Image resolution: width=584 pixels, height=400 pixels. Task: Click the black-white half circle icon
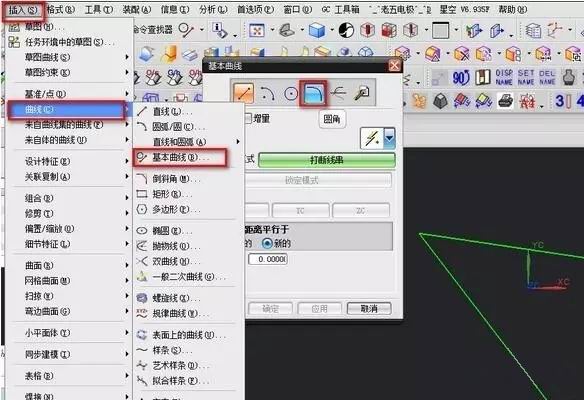point(346,30)
